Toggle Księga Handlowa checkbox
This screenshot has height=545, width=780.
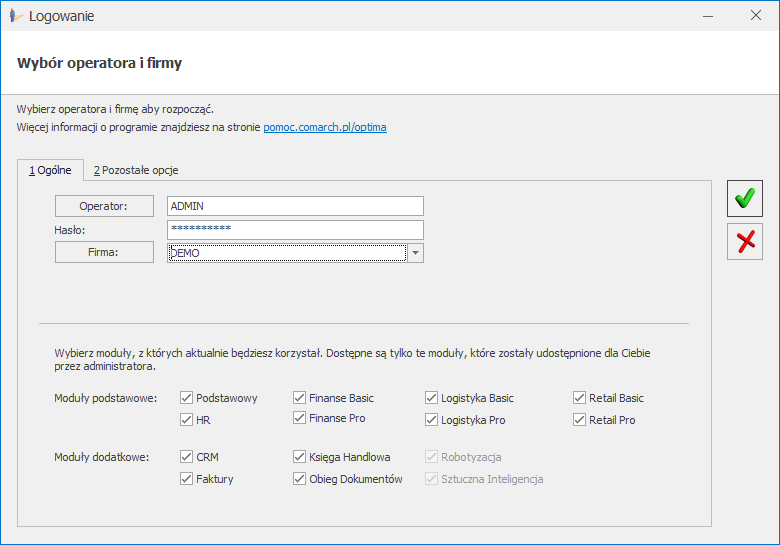click(x=300, y=457)
